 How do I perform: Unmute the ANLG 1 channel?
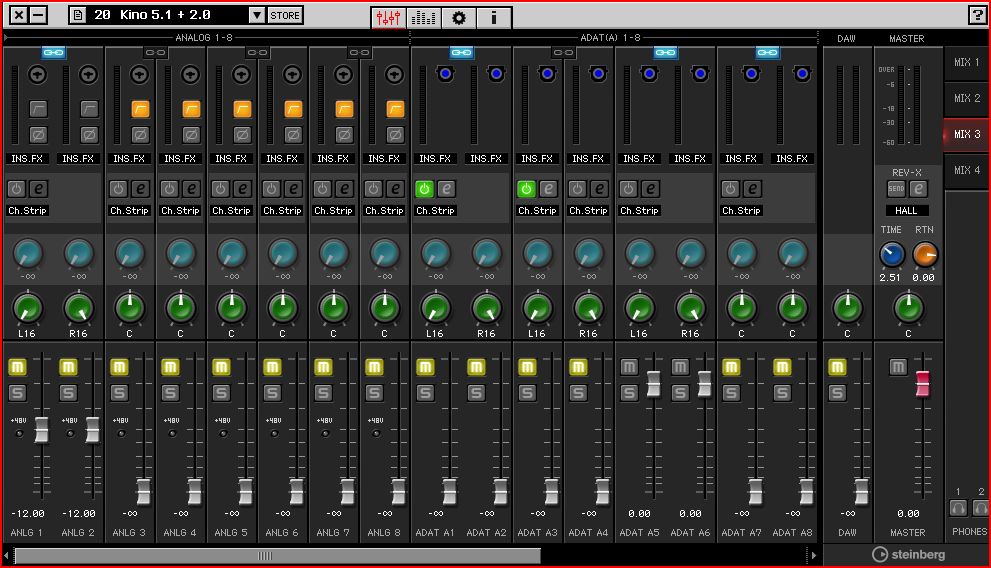[17, 367]
